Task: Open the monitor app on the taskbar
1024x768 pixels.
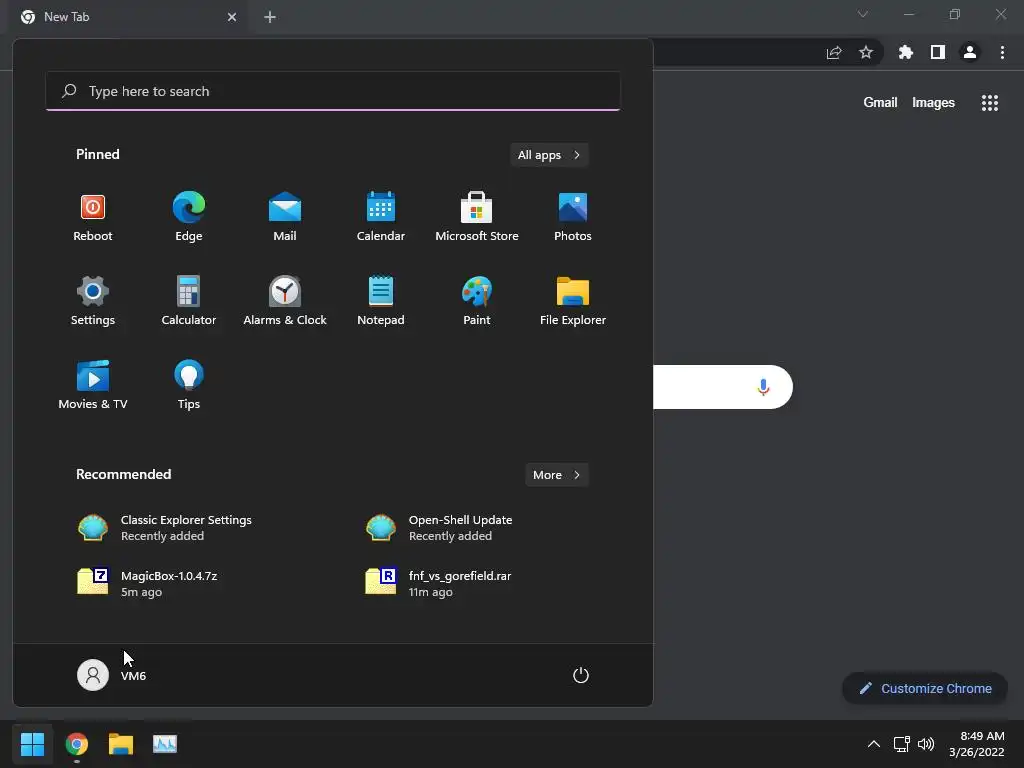Action: 165,744
